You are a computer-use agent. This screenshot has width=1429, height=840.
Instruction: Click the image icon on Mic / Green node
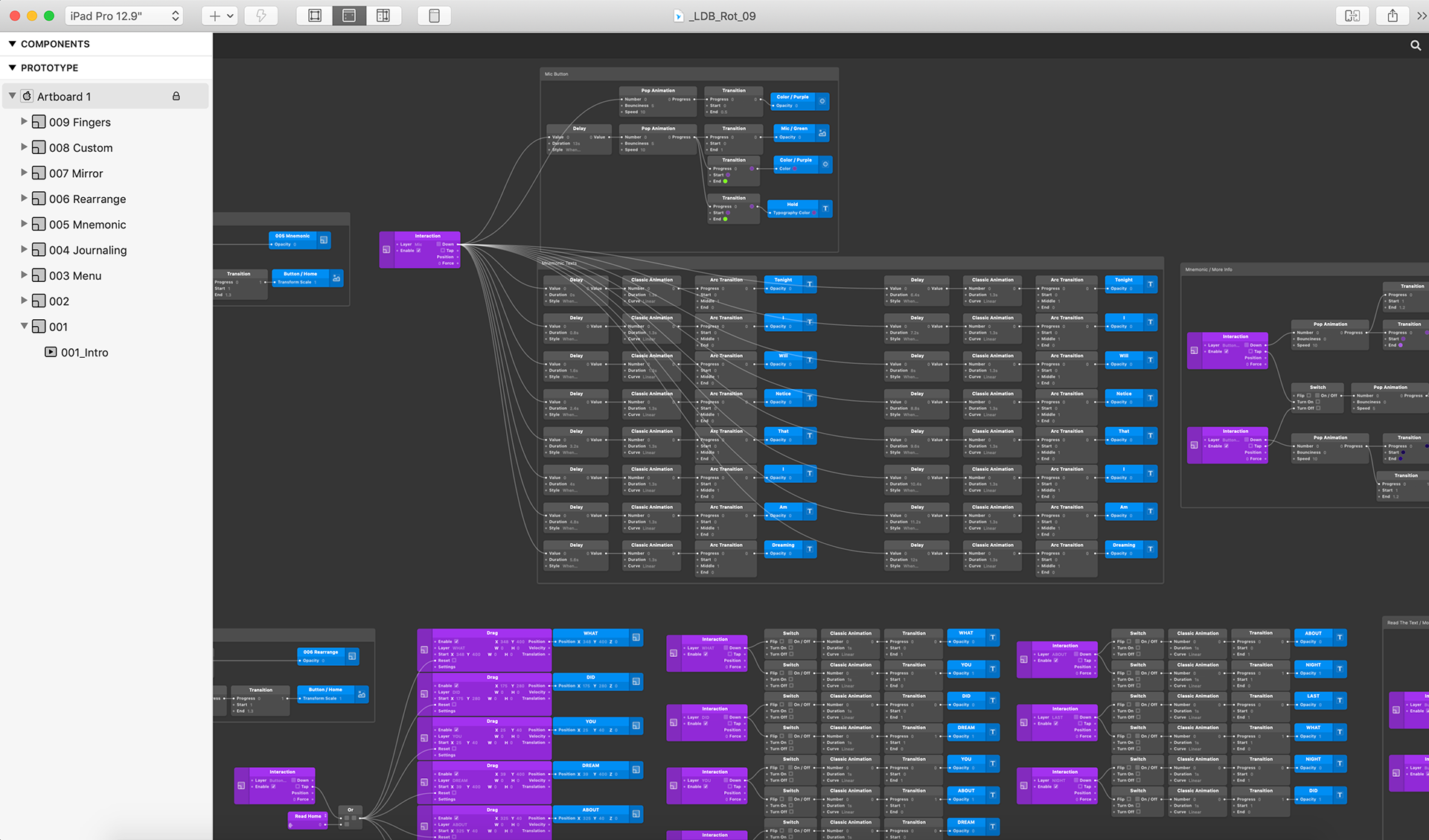822,133
